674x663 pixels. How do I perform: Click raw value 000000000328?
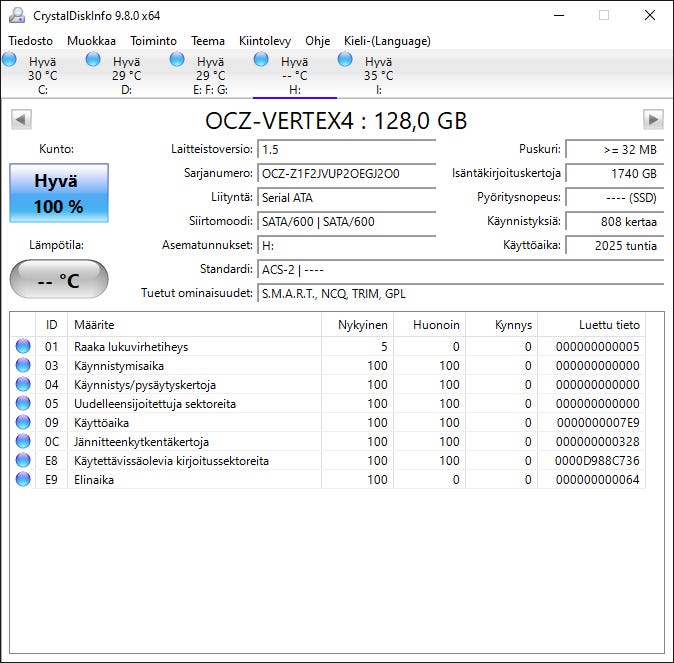[x=597, y=442]
